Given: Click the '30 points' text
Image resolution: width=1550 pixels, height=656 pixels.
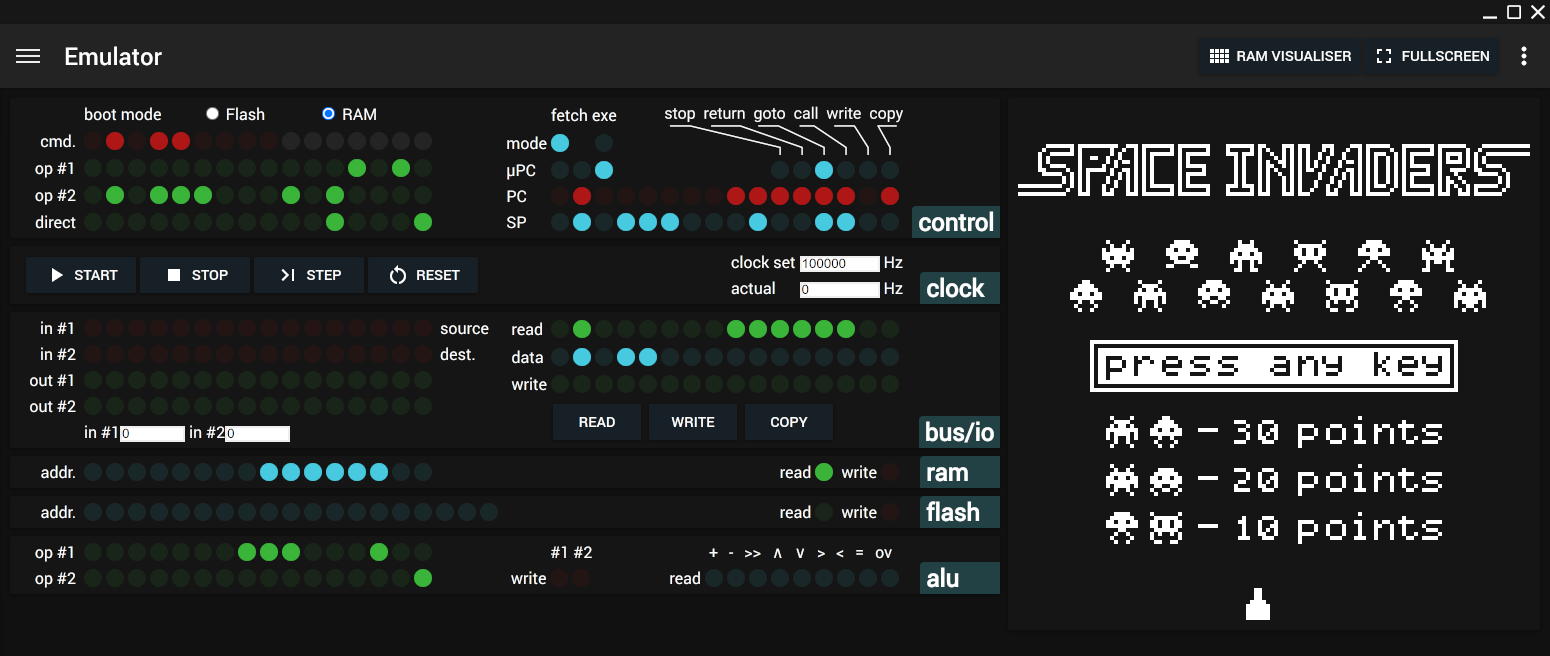Looking at the screenshot, I should [x=1339, y=432].
